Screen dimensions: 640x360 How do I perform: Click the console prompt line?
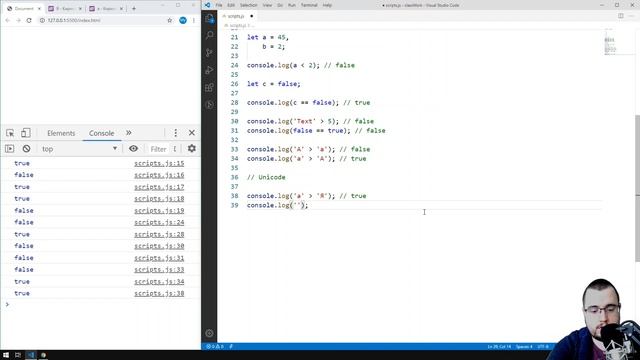pyautogui.click(x=100, y=304)
